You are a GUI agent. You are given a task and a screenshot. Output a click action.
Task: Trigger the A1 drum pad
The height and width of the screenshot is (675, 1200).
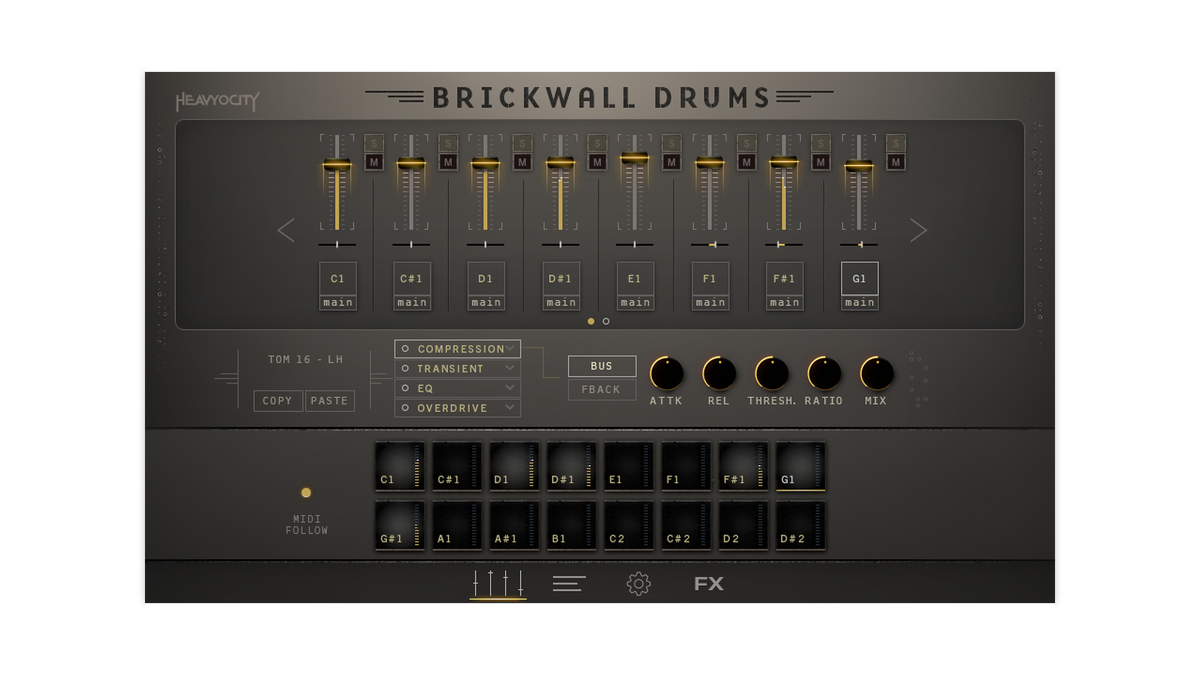(457, 525)
